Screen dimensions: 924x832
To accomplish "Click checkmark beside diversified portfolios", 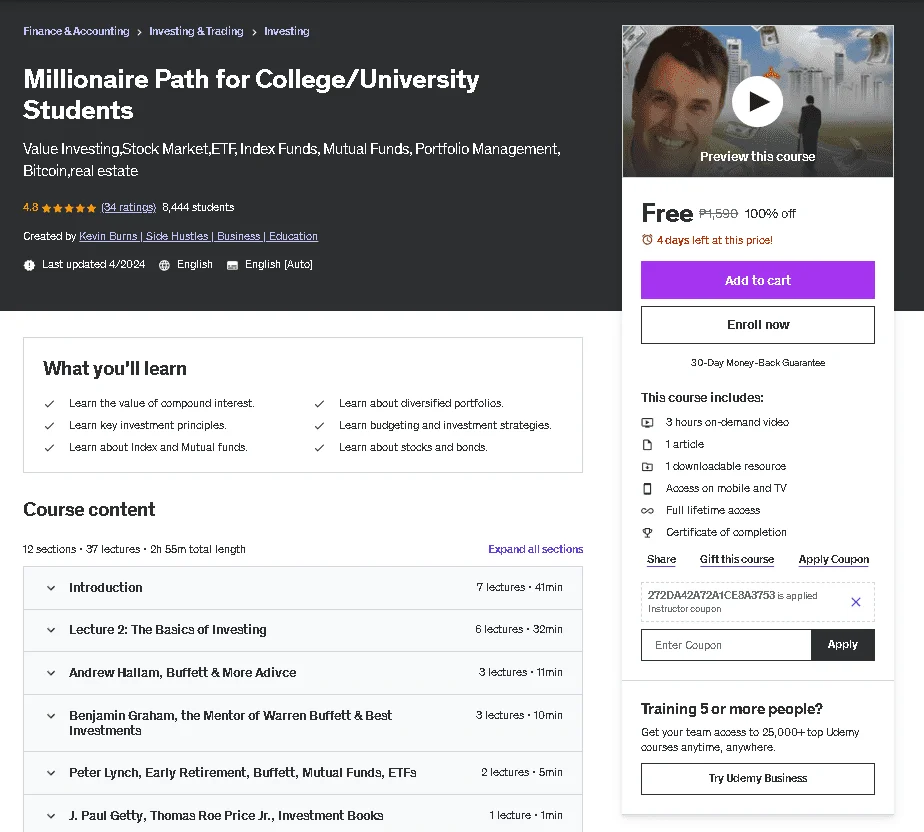I will point(319,404).
